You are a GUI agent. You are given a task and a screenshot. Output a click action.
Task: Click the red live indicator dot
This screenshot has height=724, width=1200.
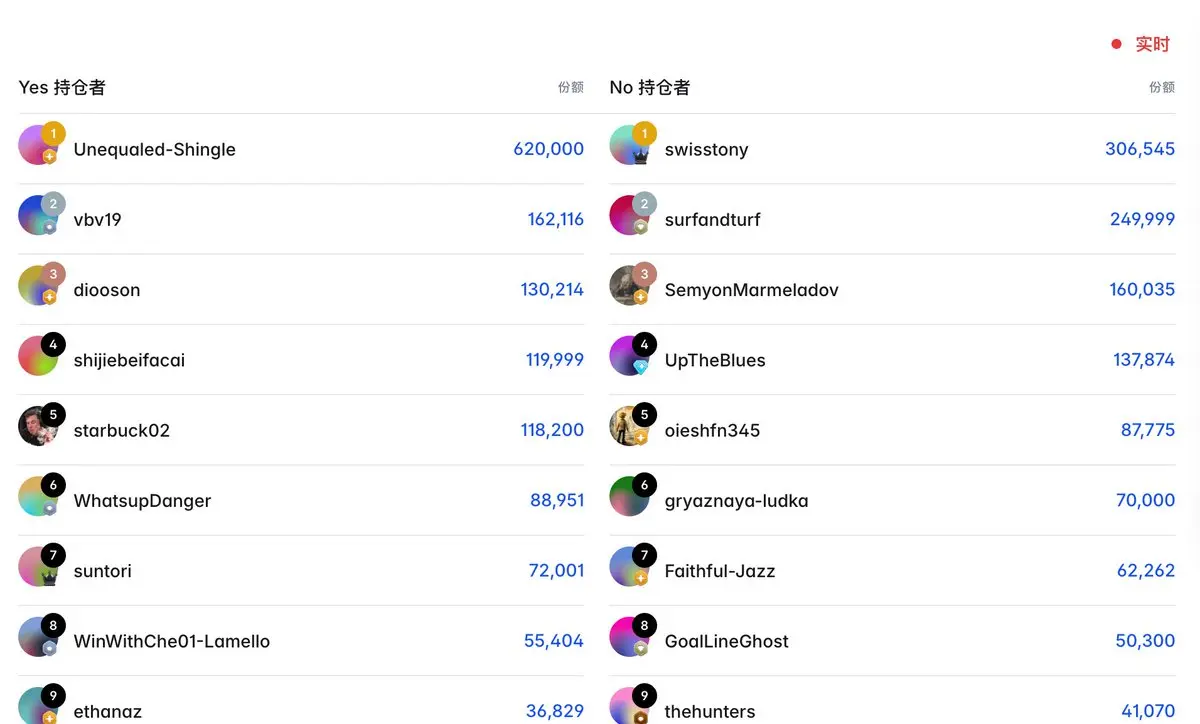click(x=1116, y=44)
